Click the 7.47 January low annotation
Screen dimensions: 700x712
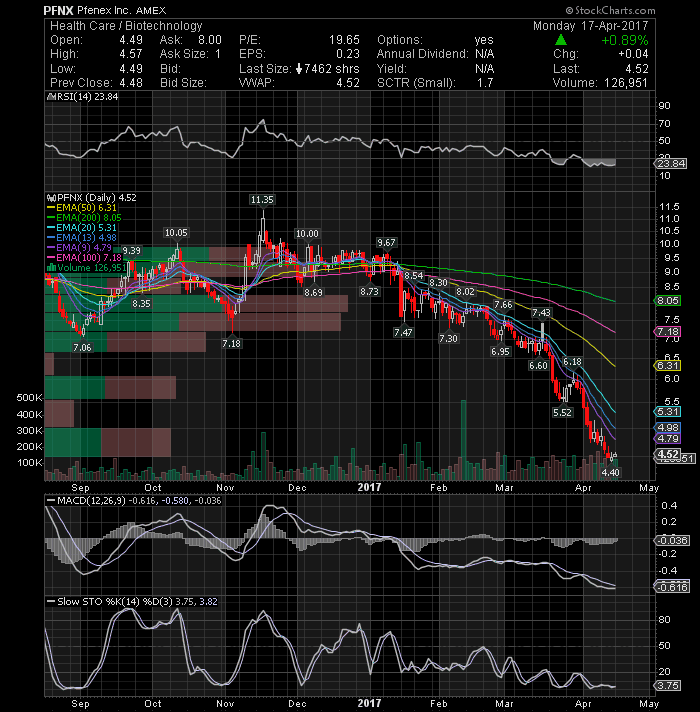(403, 332)
